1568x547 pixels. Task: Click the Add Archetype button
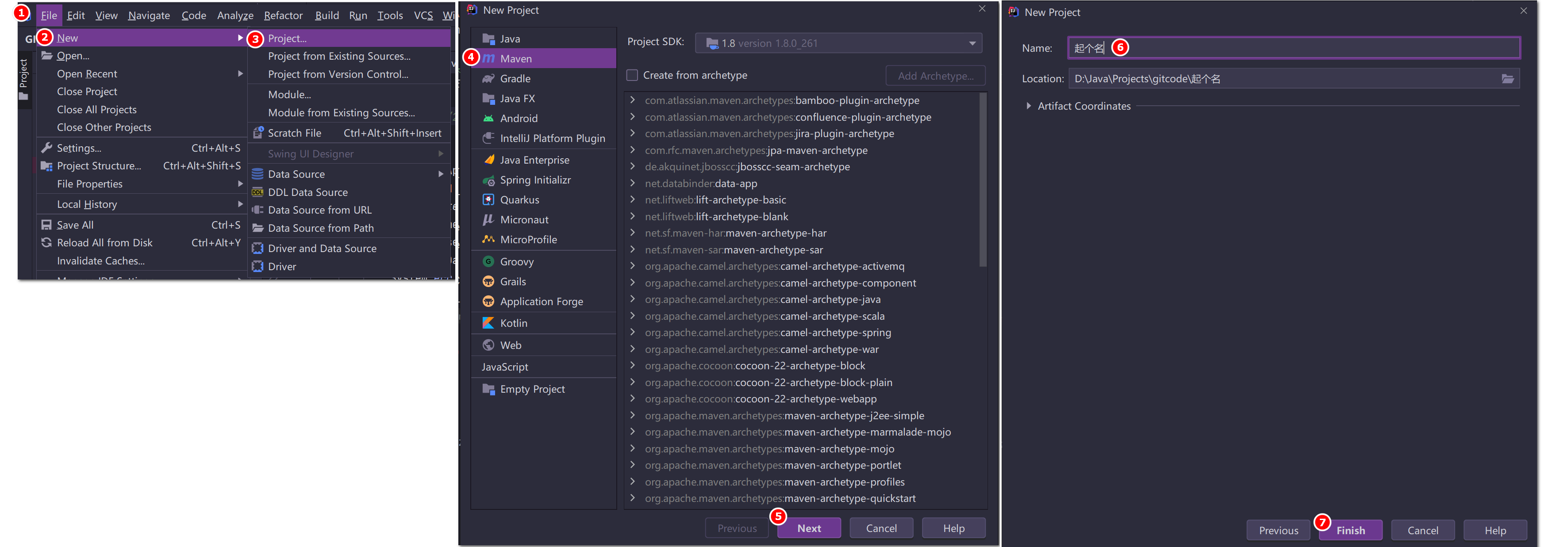pyautogui.click(x=934, y=75)
